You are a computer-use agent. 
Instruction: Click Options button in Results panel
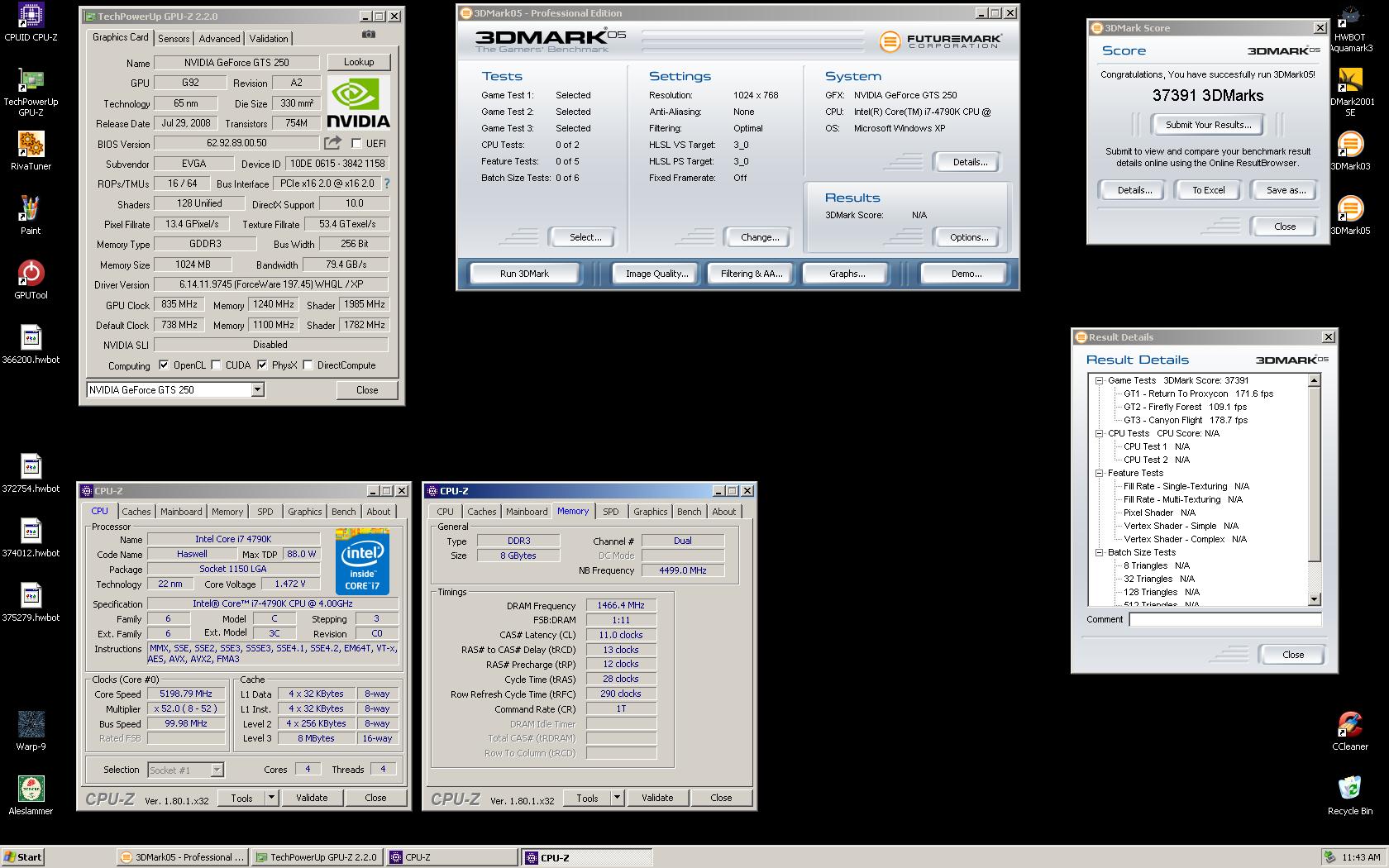click(x=968, y=237)
